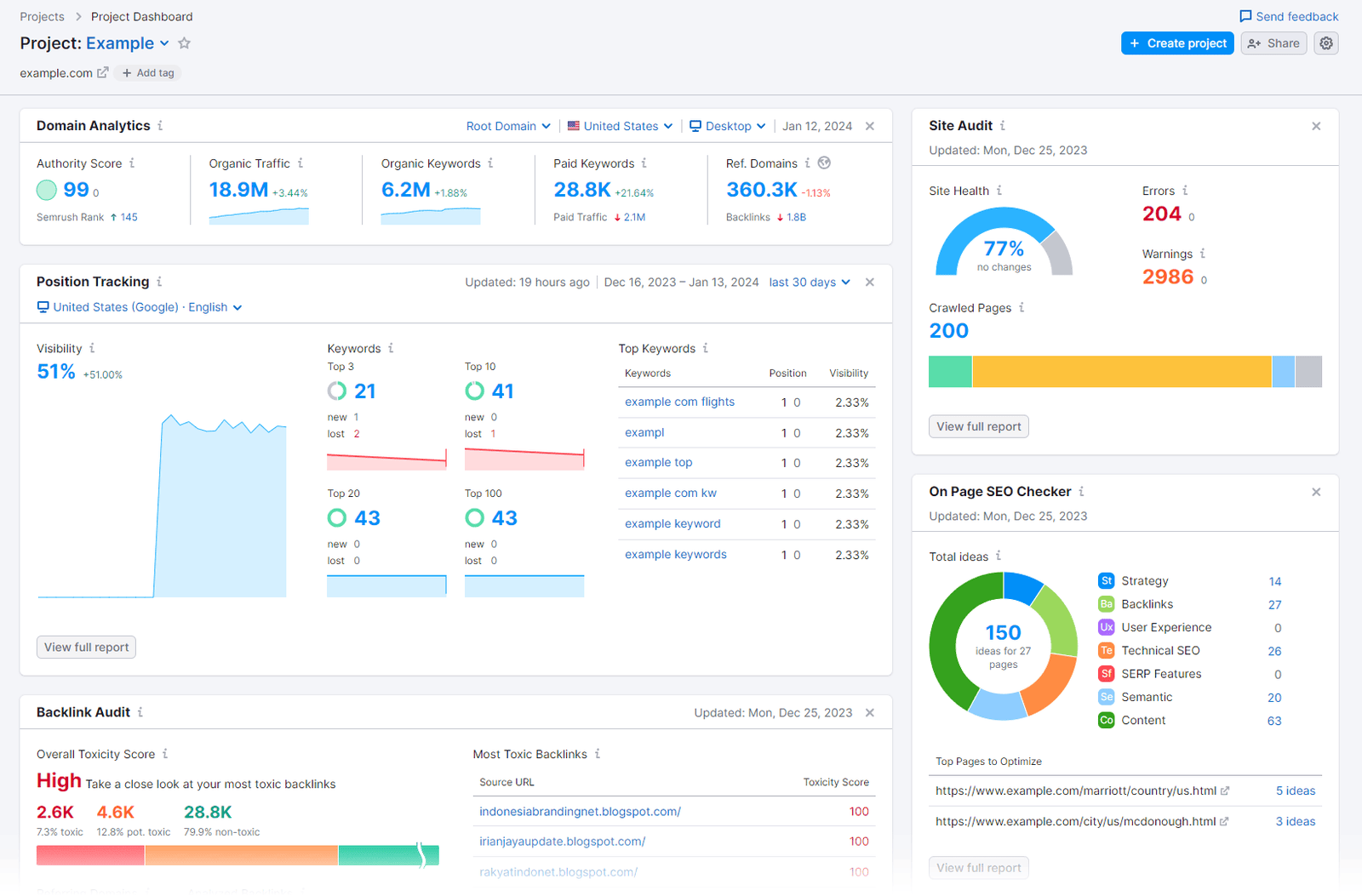Image resolution: width=1362 pixels, height=896 pixels.
Task: Open the last 30 days range selector
Action: click(x=809, y=282)
